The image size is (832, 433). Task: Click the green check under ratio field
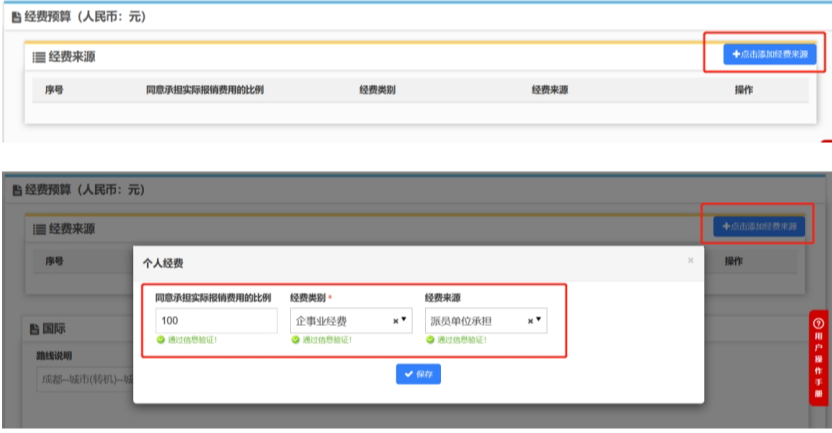[x=160, y=340]
